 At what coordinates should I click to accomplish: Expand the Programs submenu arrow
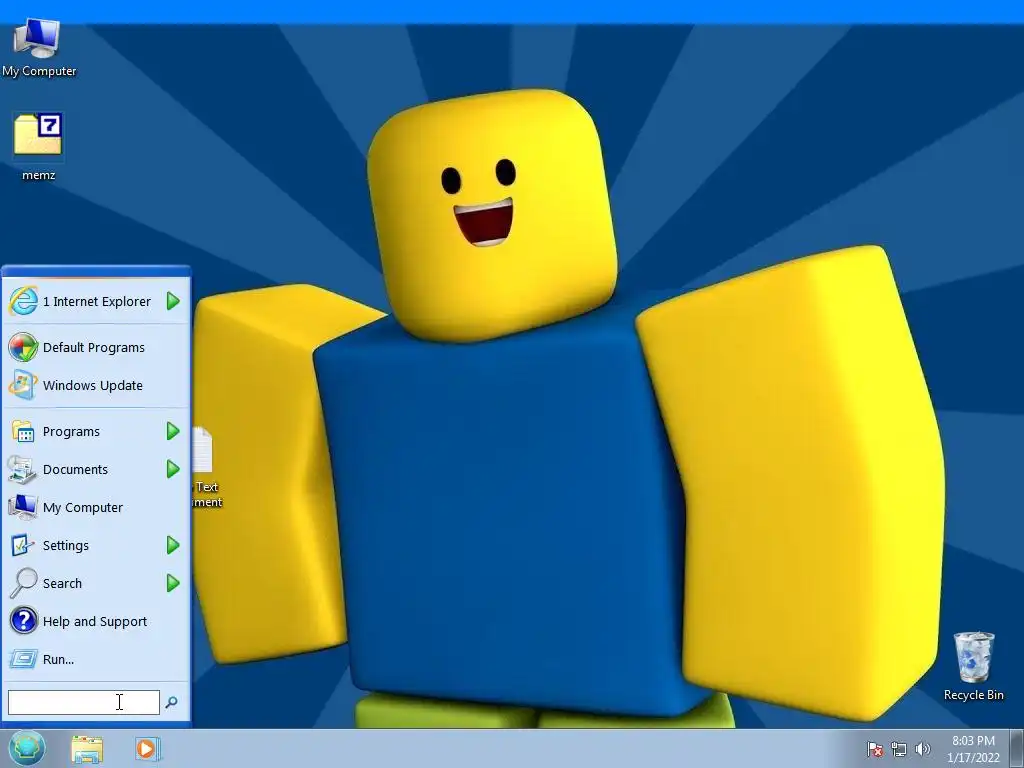pos(173,431)
